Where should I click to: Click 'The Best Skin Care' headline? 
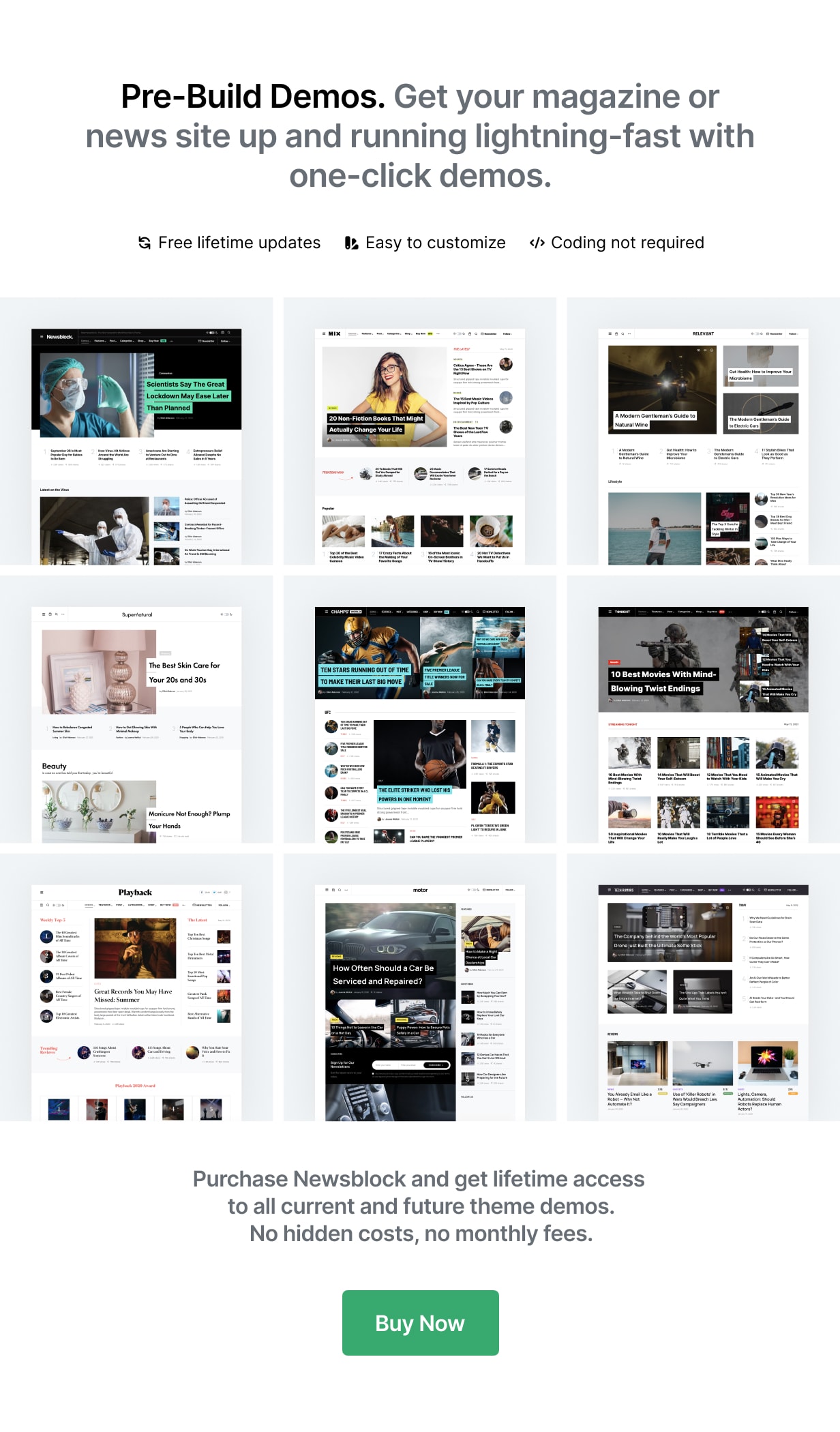pyautogui.click(x=184, y=672)
